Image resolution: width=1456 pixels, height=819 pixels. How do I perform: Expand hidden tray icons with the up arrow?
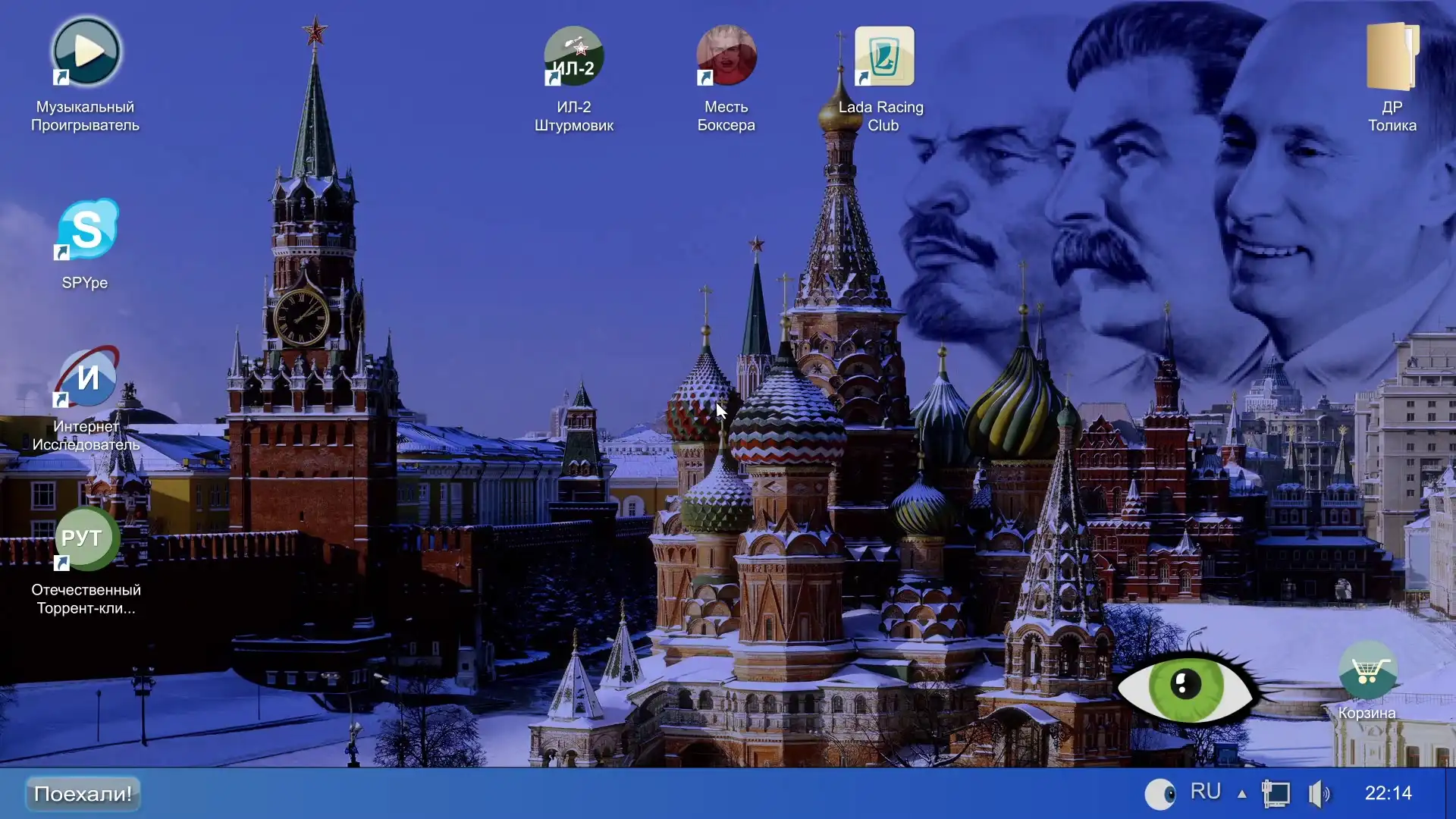[1242, 794]
